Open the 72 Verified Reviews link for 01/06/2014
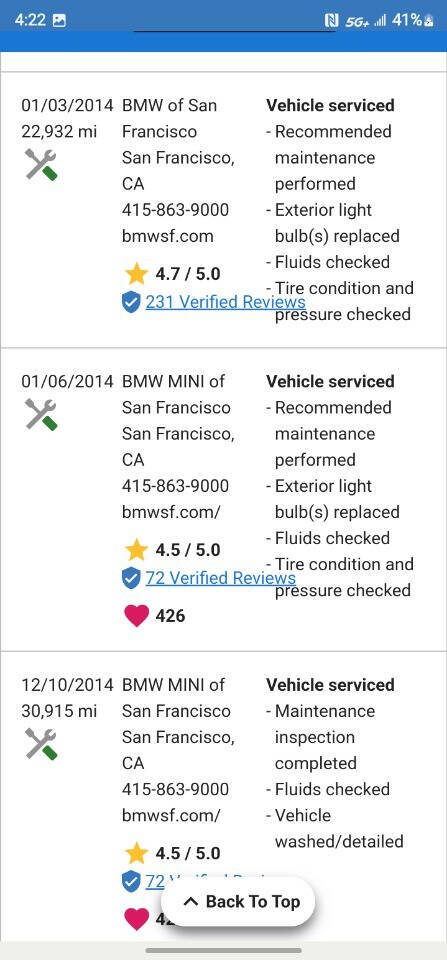Screen dimensions: 447x960 [220, 578]
